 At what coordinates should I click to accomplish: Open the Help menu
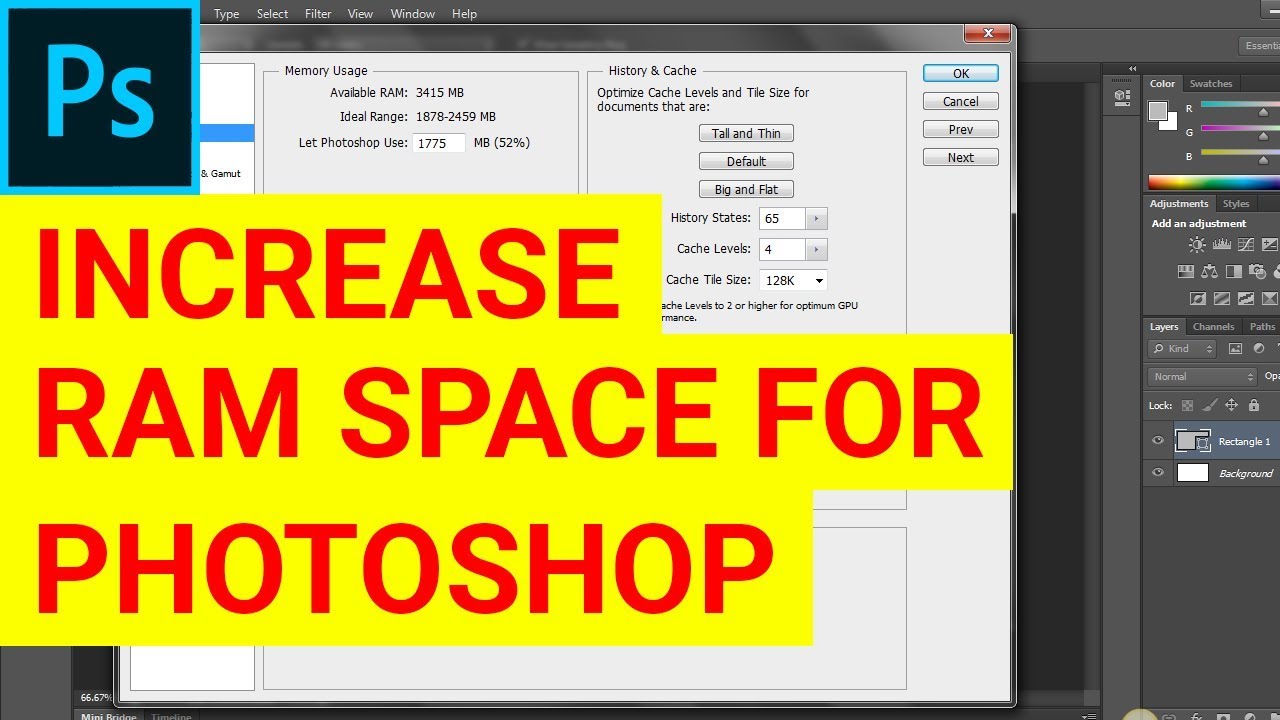coord(464,14)
